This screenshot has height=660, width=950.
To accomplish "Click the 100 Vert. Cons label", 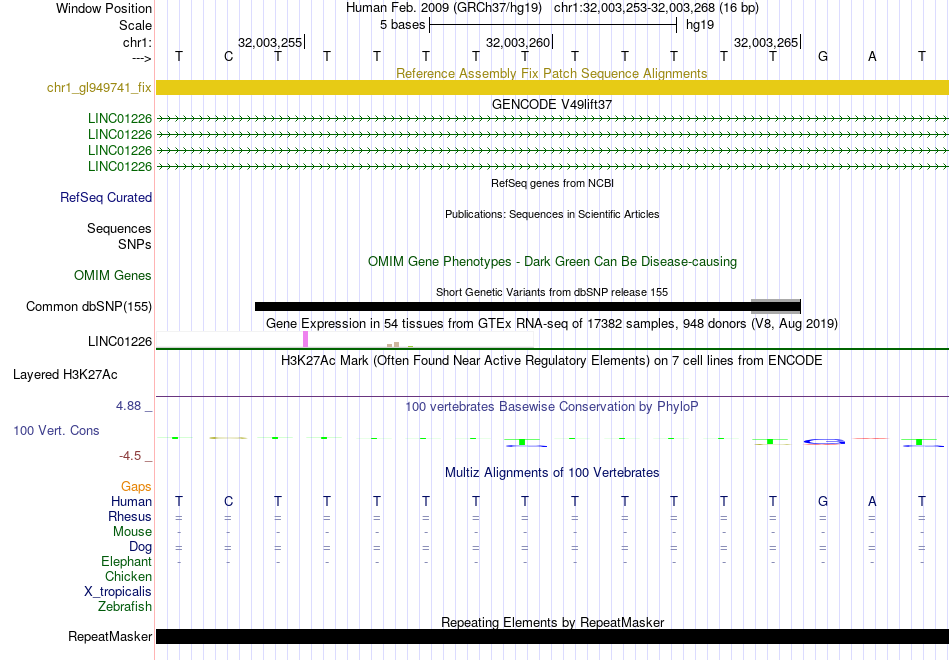I will click(x=56, y=431).
